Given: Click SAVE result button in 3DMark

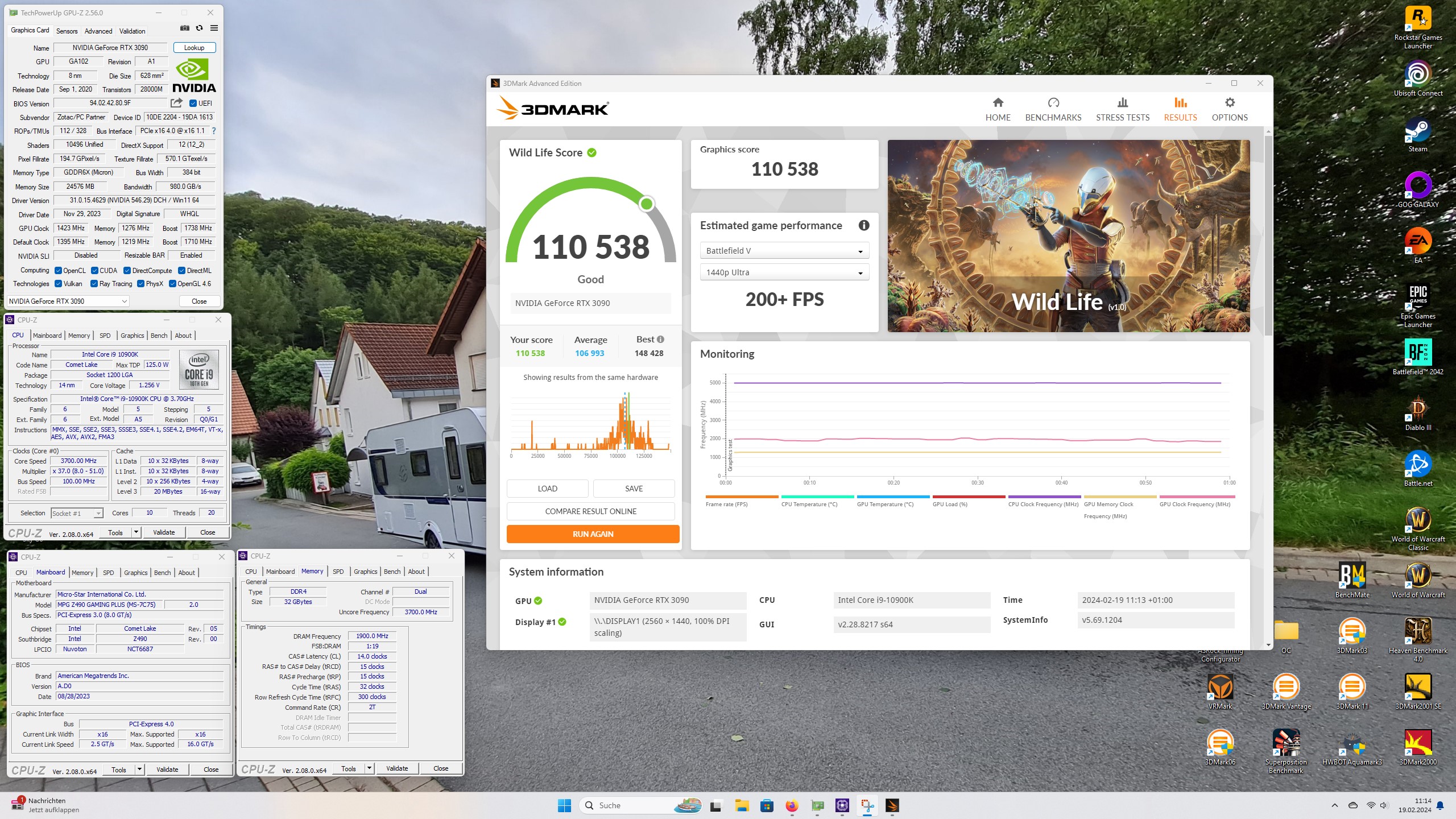Looking at the screenshot, I should pos(634,489).
